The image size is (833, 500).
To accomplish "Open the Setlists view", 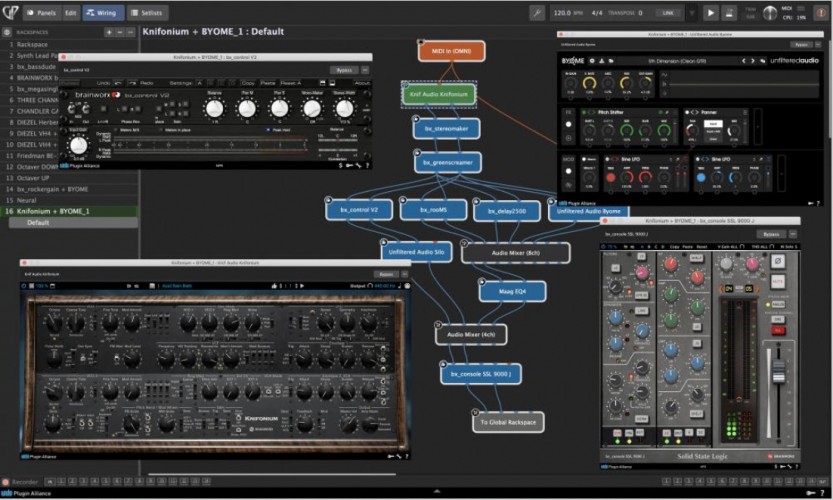I will click(x=147, y=13).
